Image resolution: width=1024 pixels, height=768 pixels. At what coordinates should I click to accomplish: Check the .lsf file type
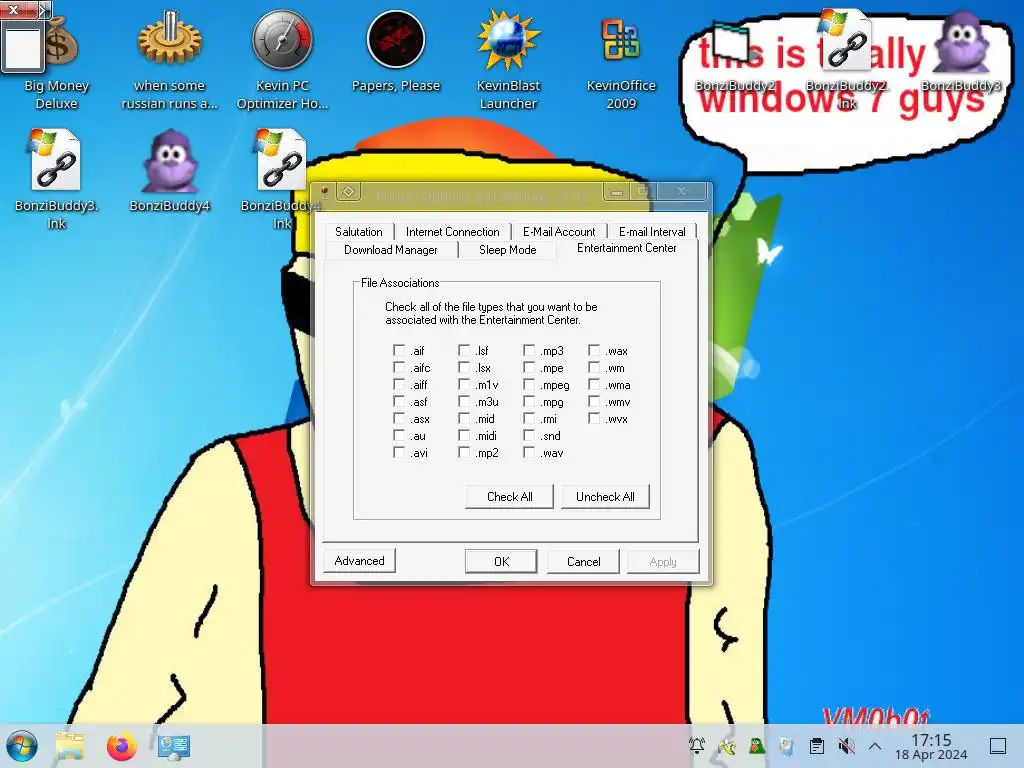[464, 351]
